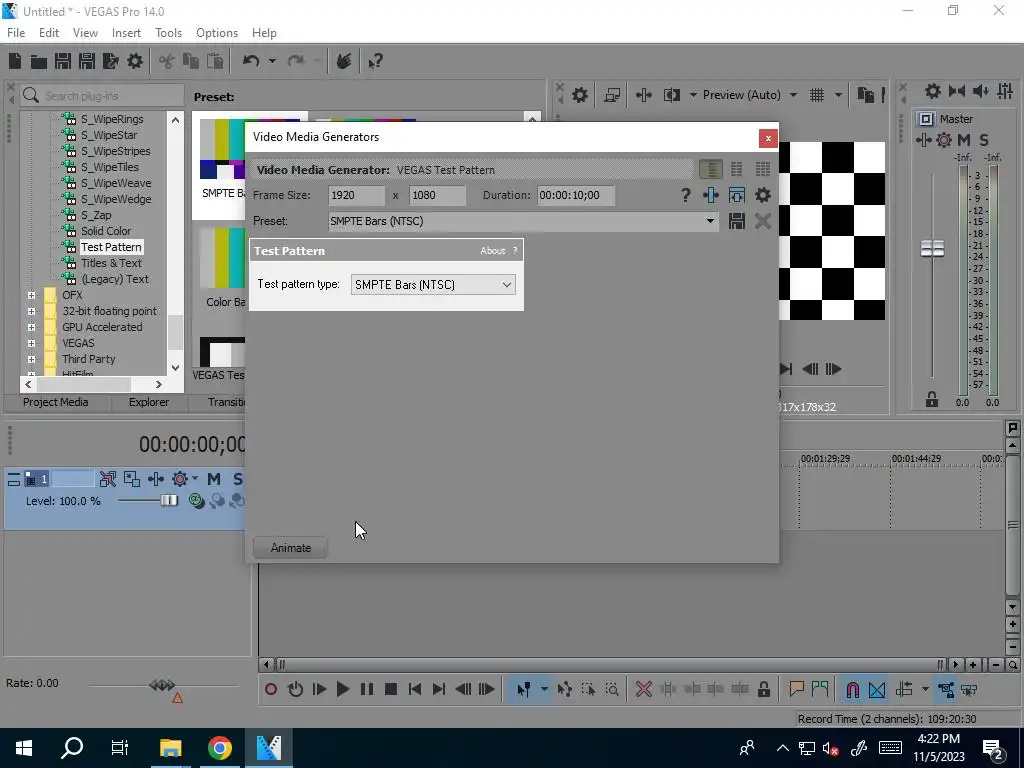Image resolution: width=1024 pixels, height=768 pixels.
Task: Click the red Delete X icon in edit toolbar
Action: click(643, 689)
